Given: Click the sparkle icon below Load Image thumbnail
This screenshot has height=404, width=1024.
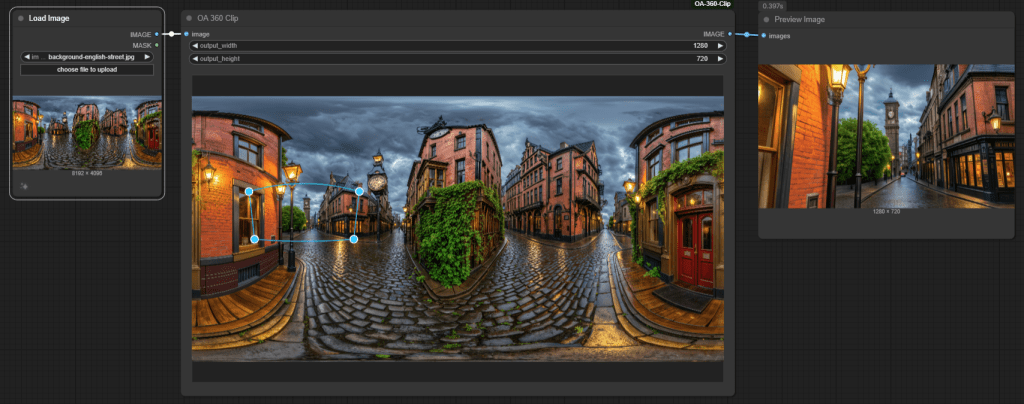Looking at the screenshot, I should (x=23, y=185).
